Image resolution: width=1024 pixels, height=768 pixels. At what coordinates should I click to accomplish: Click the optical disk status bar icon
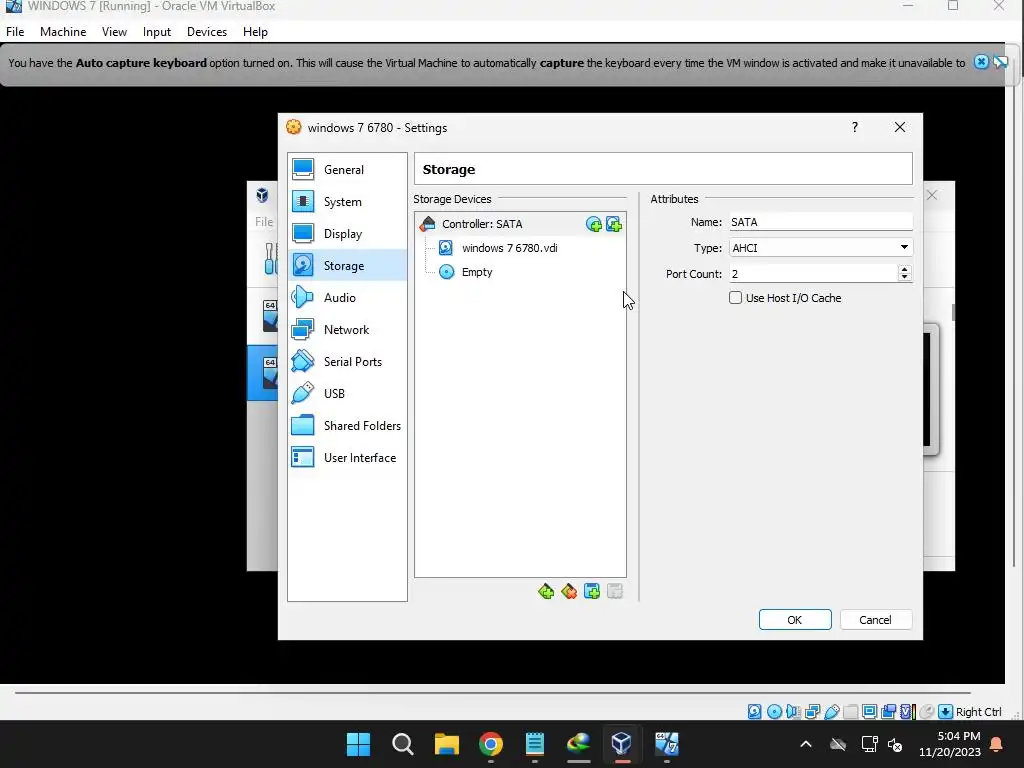point(774,712)
